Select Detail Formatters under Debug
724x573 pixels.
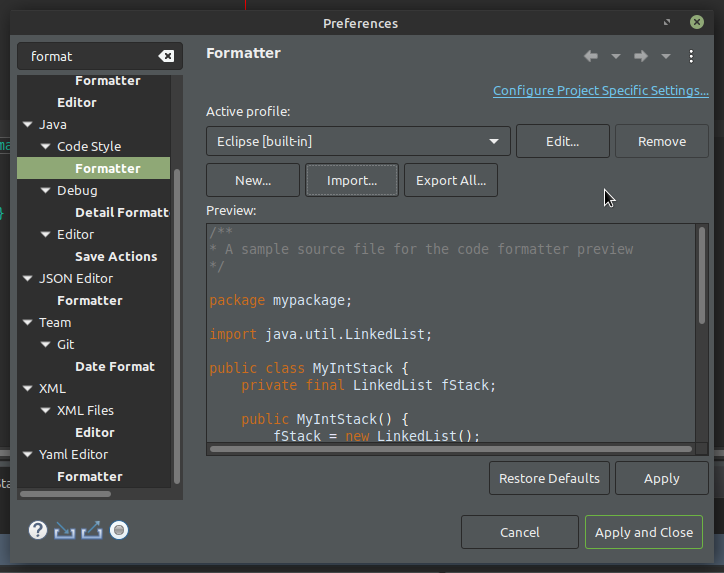(x=122, y=212)
